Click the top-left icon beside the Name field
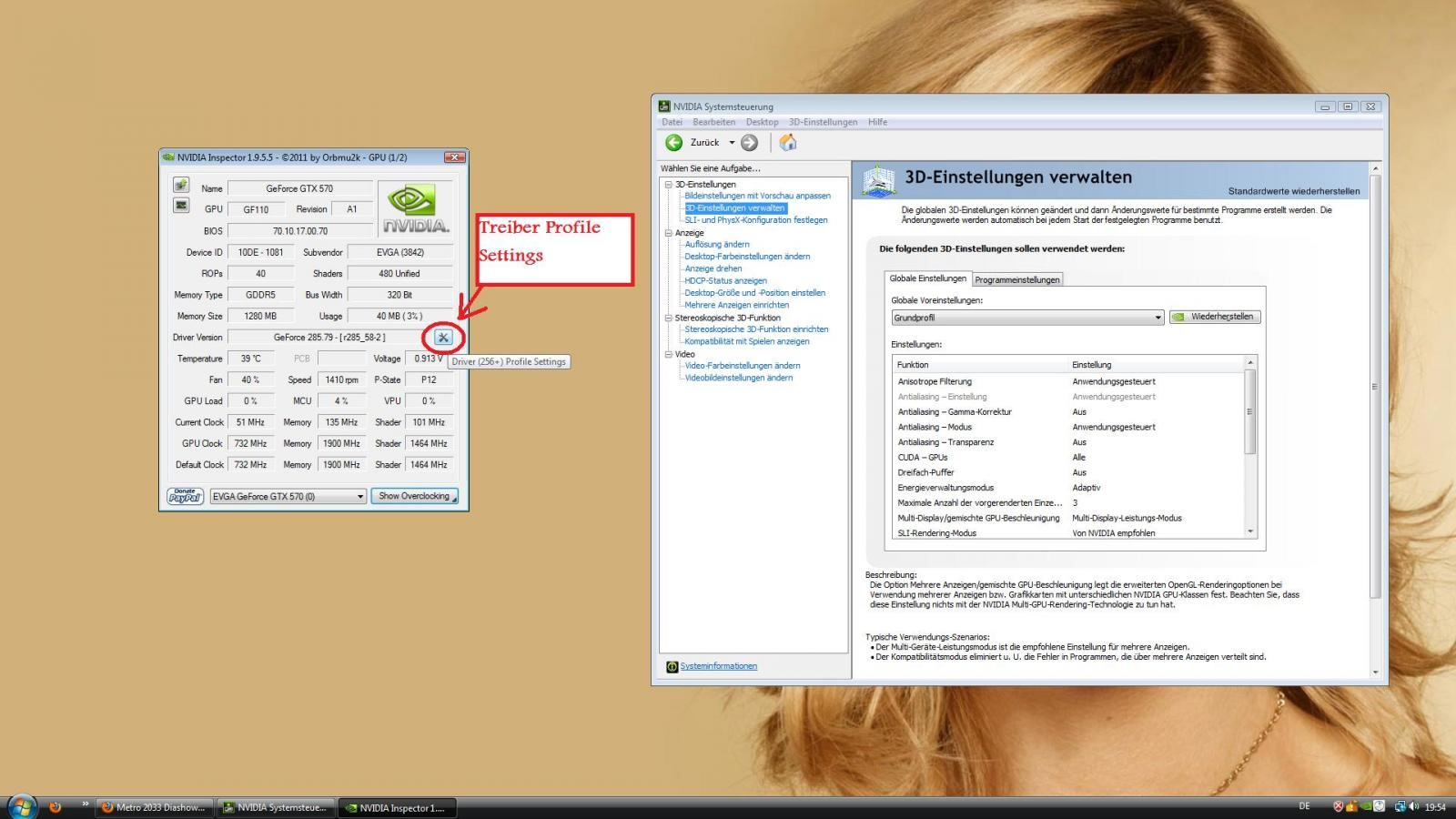 (181, 185)
